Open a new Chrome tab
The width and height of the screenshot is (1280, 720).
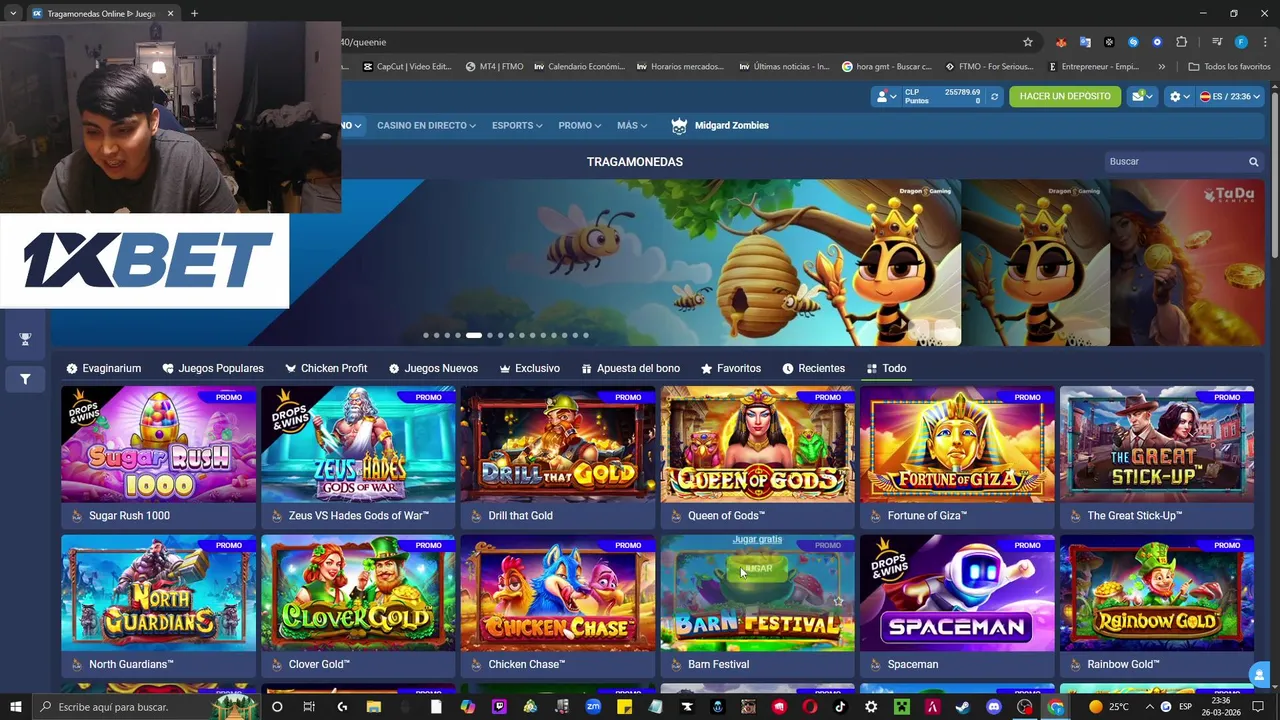(x=194, y=14)
